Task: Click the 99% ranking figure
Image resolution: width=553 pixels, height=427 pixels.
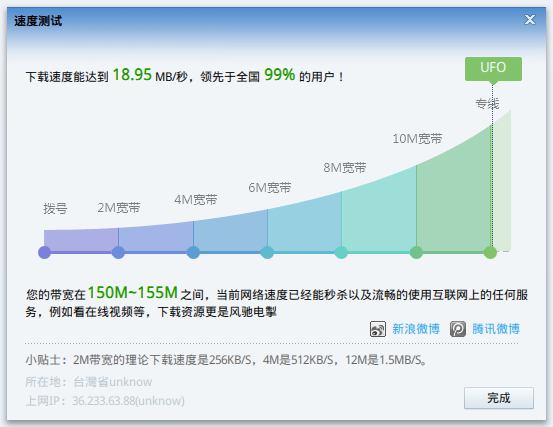Action: (x=279, y=75)
